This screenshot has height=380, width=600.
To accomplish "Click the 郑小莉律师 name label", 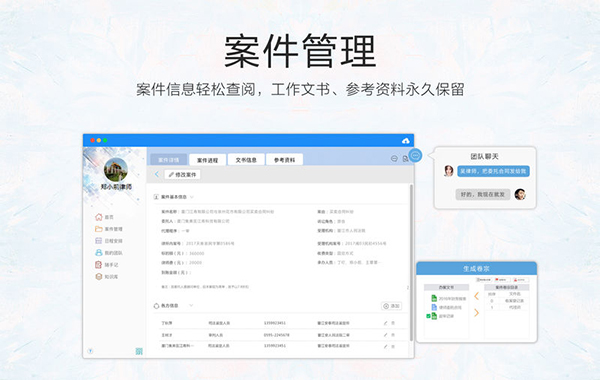I will [116, 187].
